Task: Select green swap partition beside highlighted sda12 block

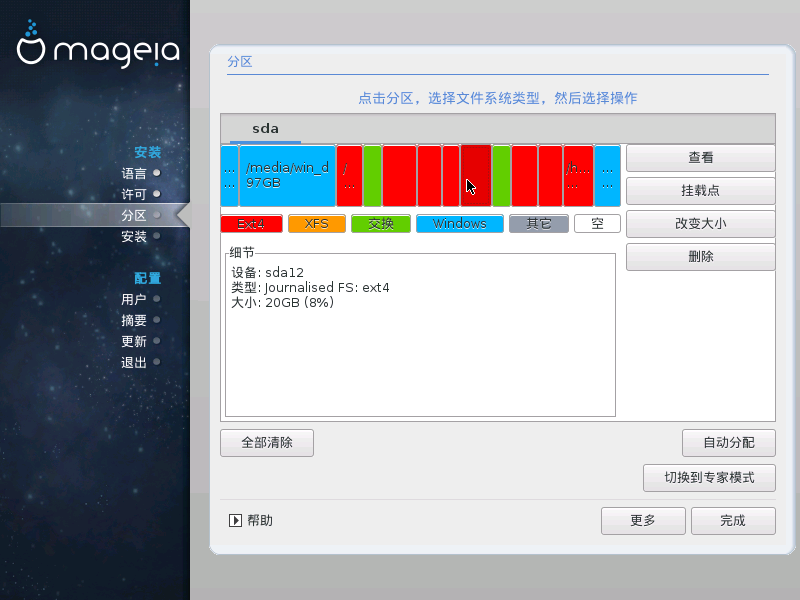Action: (x=502, y=176)
